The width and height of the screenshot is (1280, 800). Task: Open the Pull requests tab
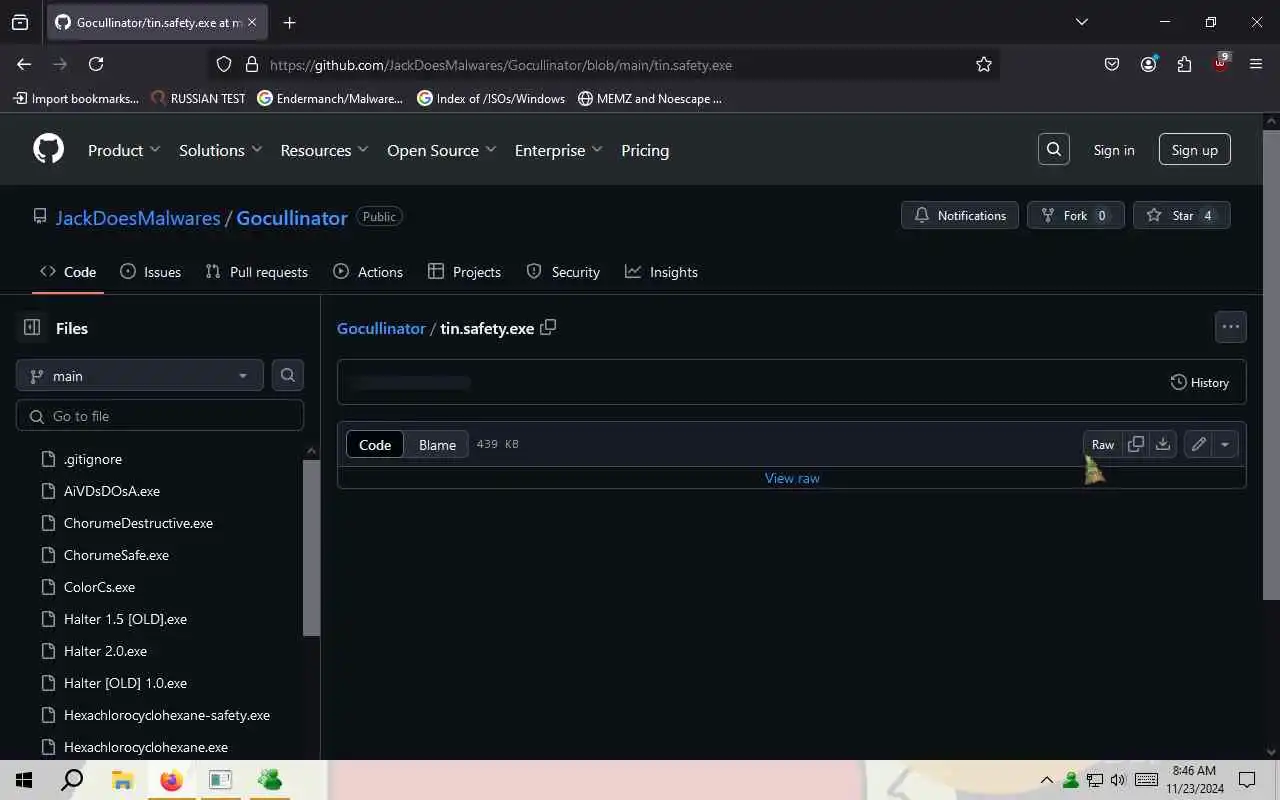257,272
